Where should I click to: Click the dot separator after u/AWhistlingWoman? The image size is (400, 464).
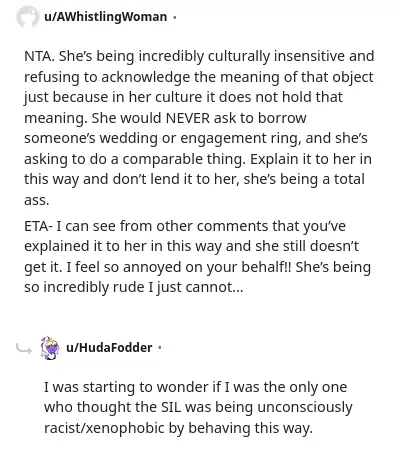(174, 17)
